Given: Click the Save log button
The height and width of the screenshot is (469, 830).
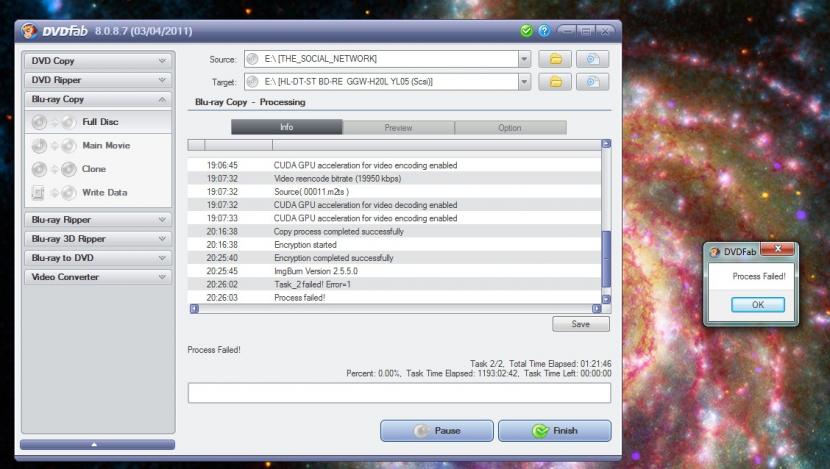Looking at the screenshot, I should tap(580, 325).
